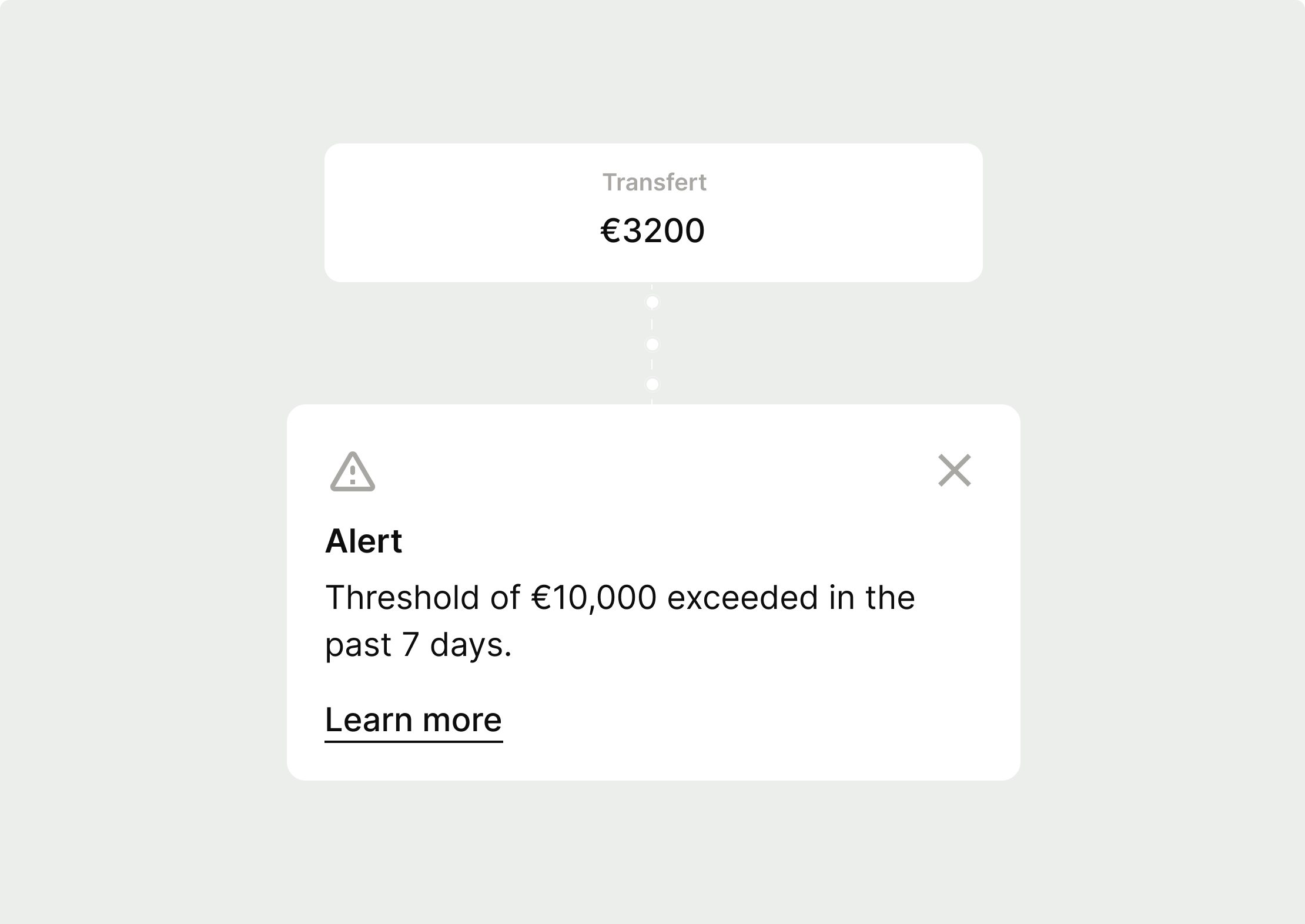Click the middle connector dot
The height and width of the screenshot is (924, 1305).
(x=652, y=344)
